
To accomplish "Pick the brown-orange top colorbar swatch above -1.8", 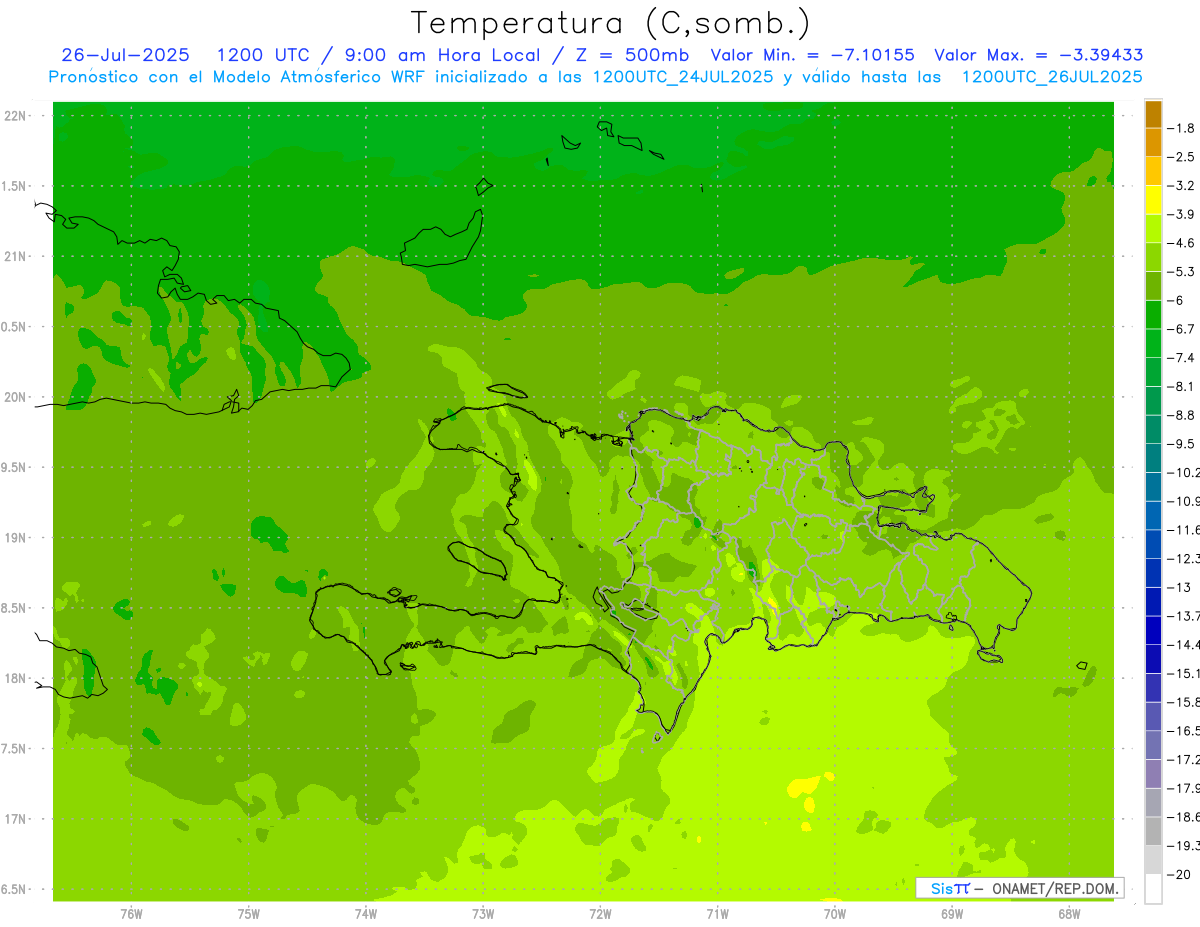I will pyautogui.click(x=1153, y=114).
